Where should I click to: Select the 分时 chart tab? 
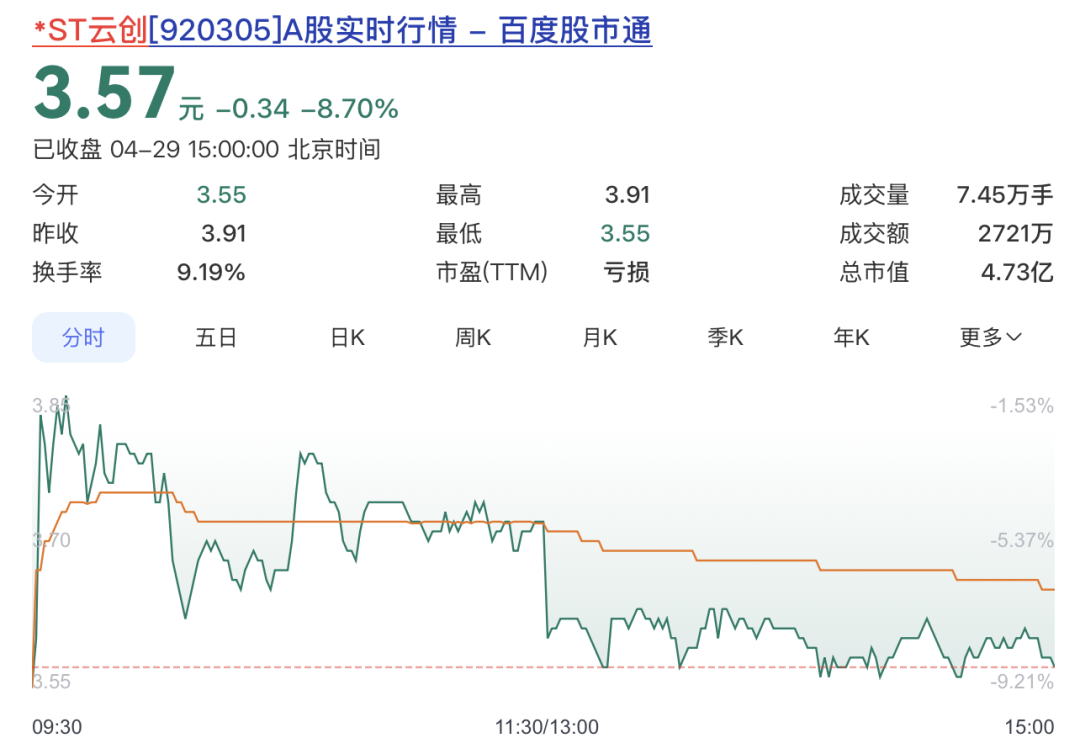(x=83, y=338)
